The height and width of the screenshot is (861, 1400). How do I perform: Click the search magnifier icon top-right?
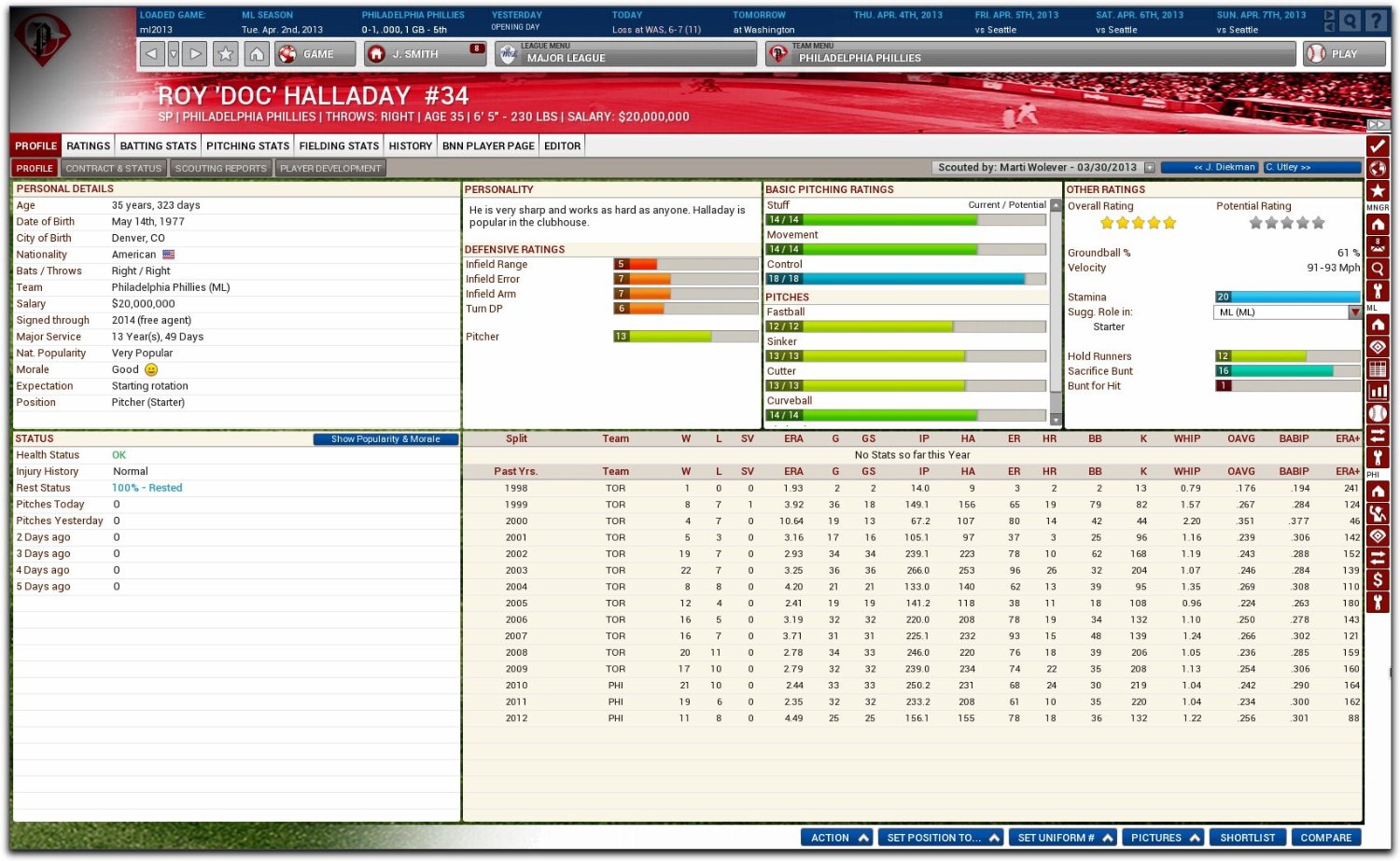tap(1351, 21)
